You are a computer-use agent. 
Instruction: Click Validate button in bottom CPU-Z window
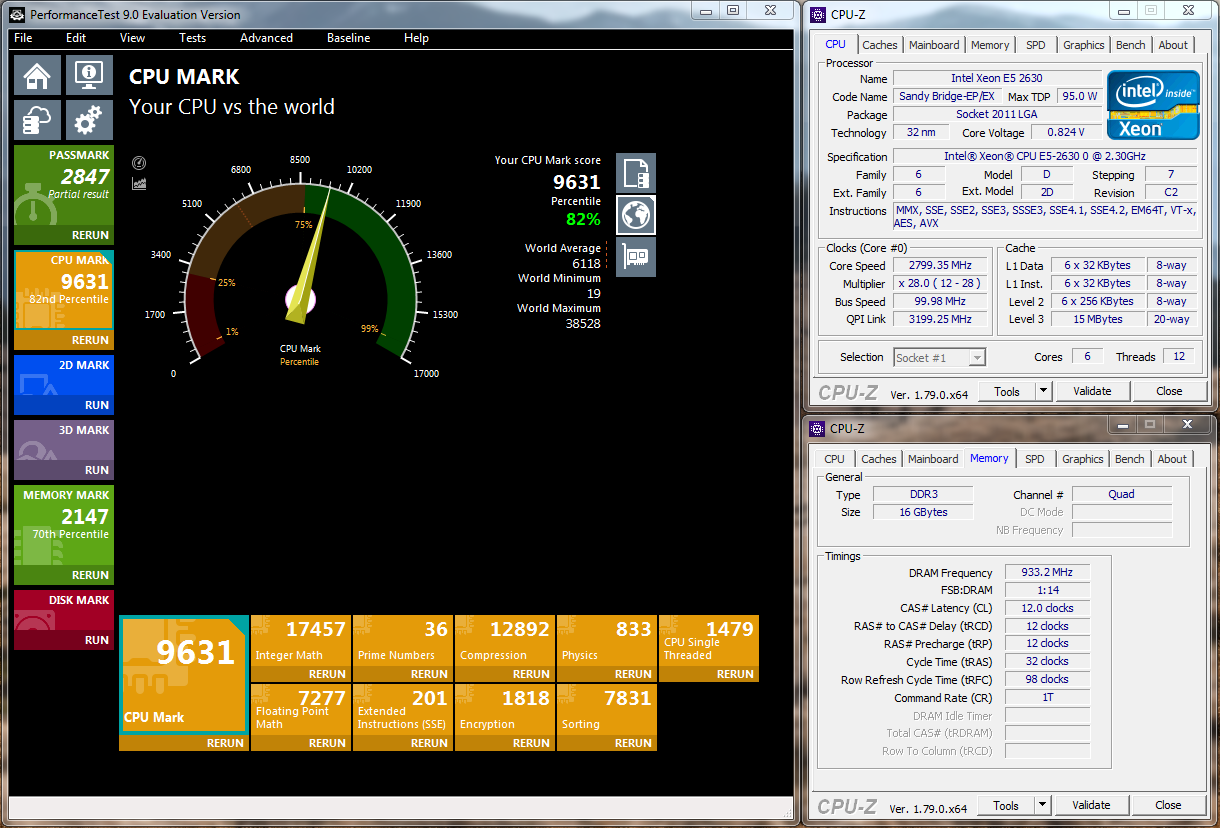(x=1090, y=805)
